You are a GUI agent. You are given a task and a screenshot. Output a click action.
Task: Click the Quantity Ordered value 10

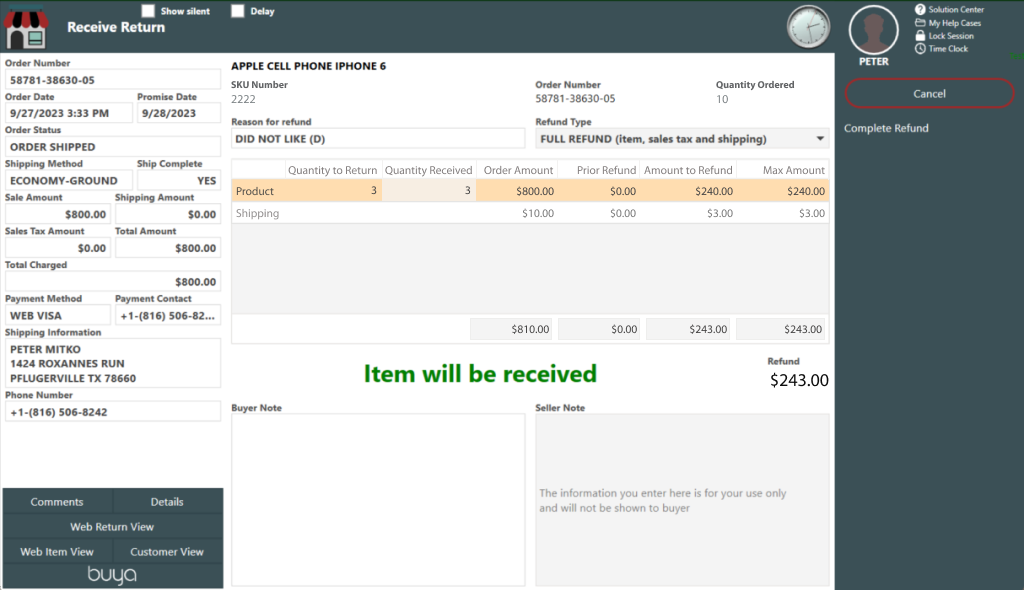click(722, 99)
